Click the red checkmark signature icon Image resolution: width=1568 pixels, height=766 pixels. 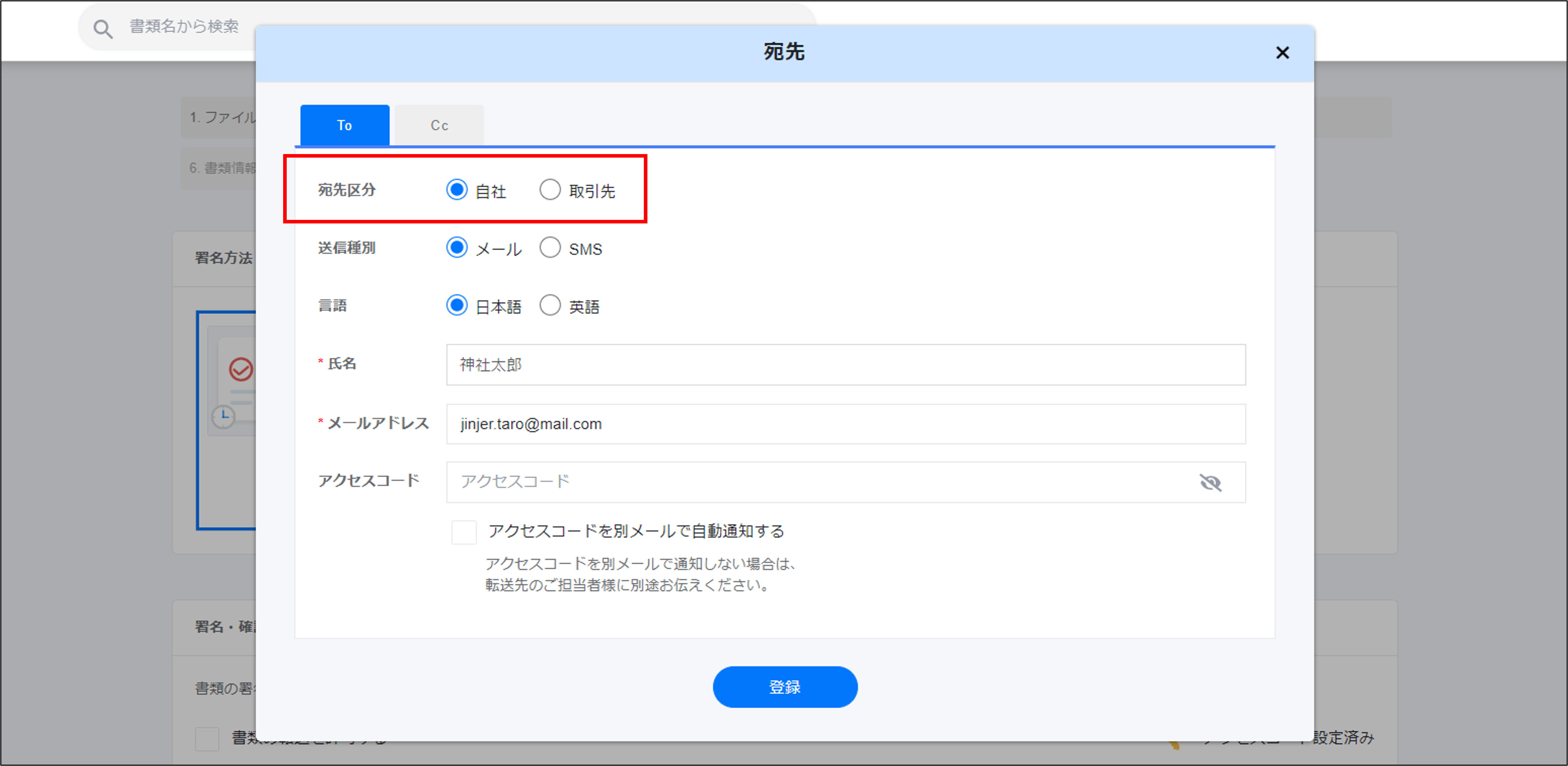(240, 369)
